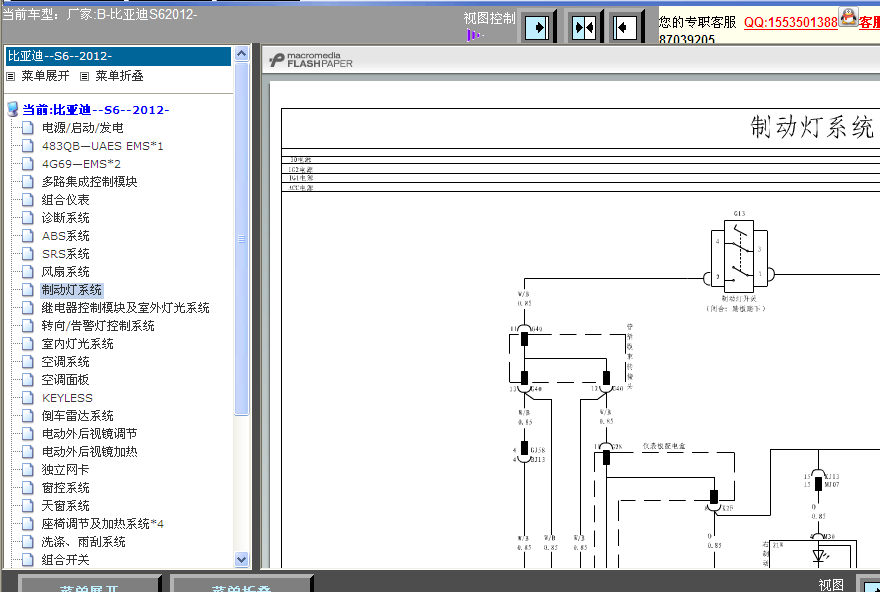Open the 4G69—EMS*2 entry
The image size is (880, 592).
tap(81, 164)
